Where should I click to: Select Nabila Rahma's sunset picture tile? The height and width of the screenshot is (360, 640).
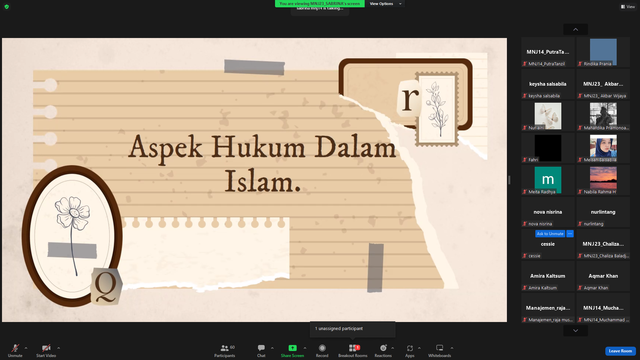point(603,180)
